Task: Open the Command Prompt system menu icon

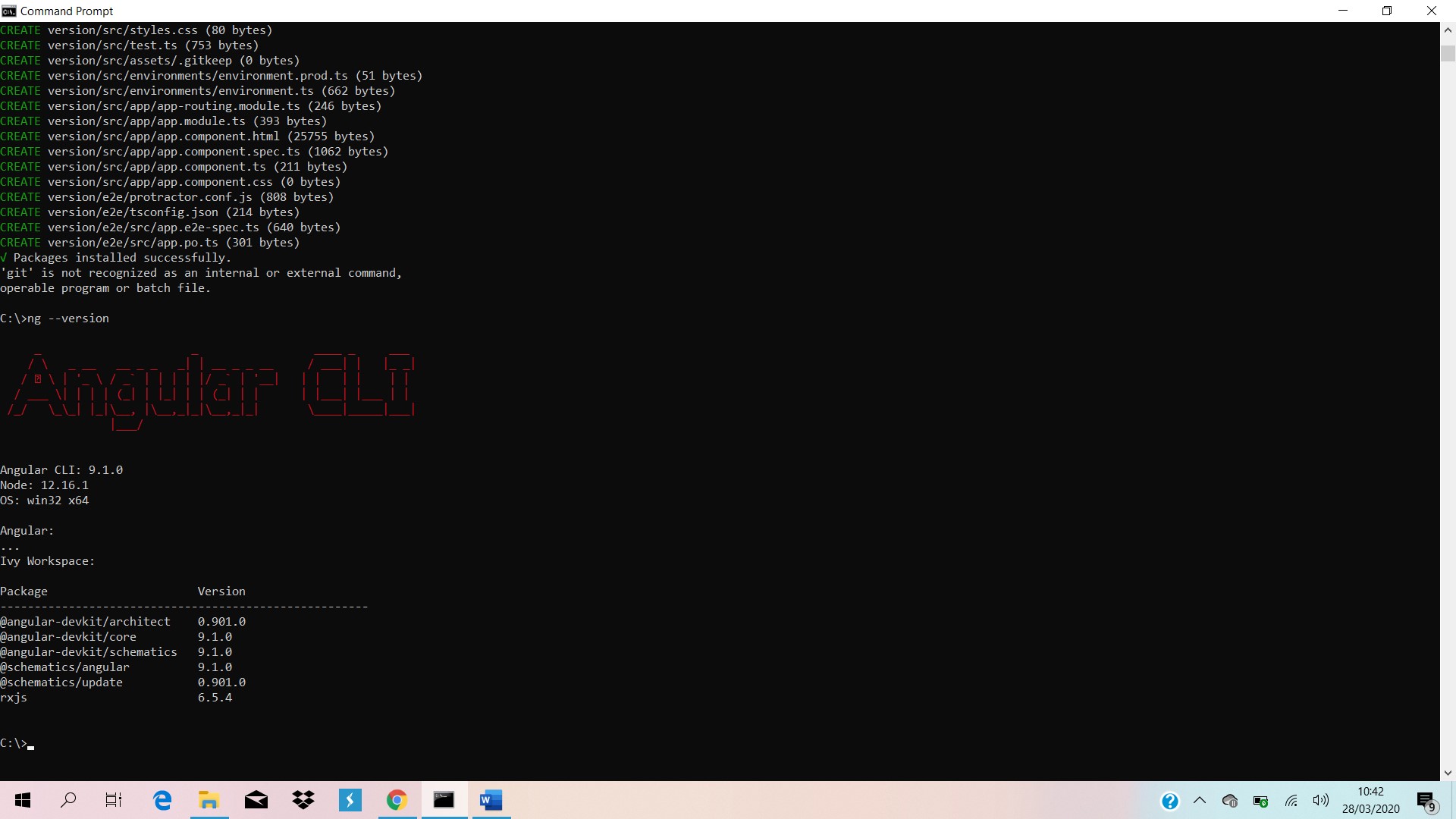Action: [x=8, y=11]
